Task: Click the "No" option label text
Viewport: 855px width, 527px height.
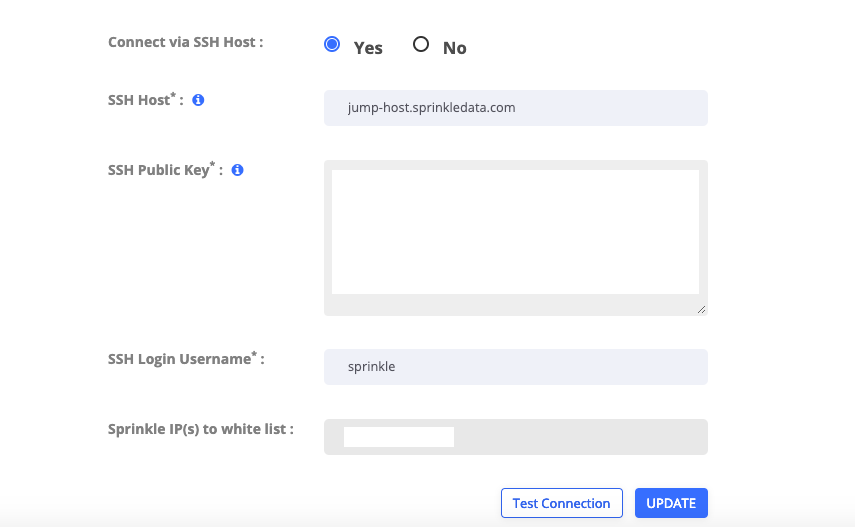Action: [x=455, y=48]
